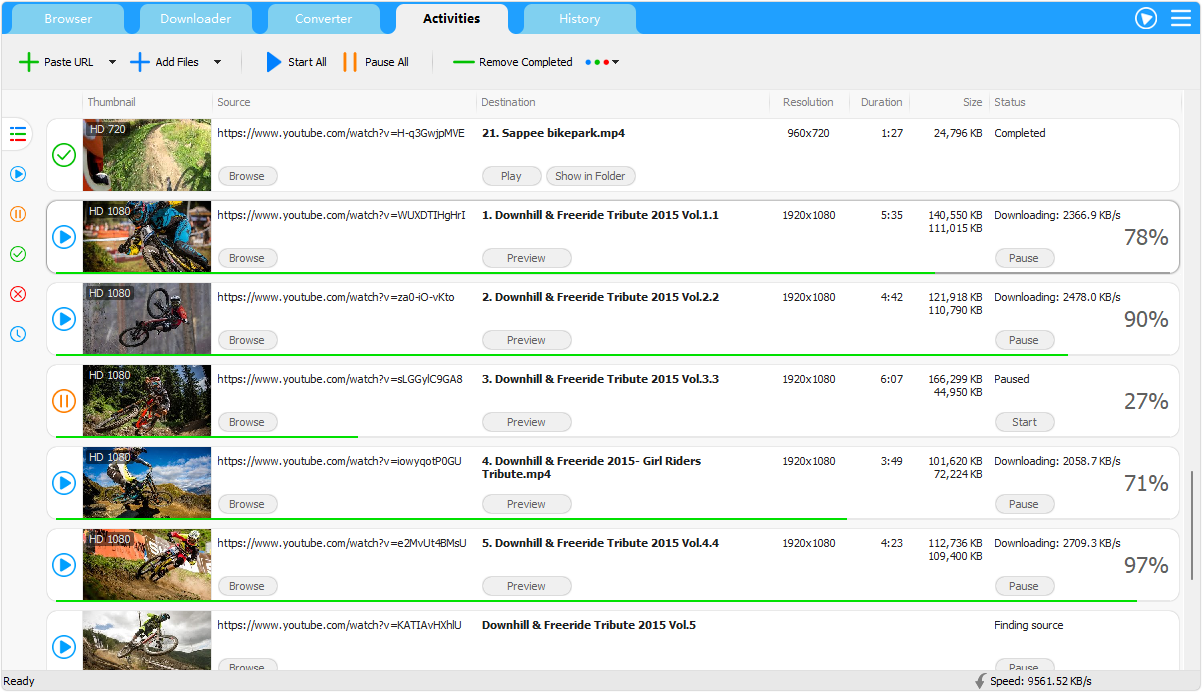Click Show in Folder for Sappee bikepark

(x=590, y=176)
